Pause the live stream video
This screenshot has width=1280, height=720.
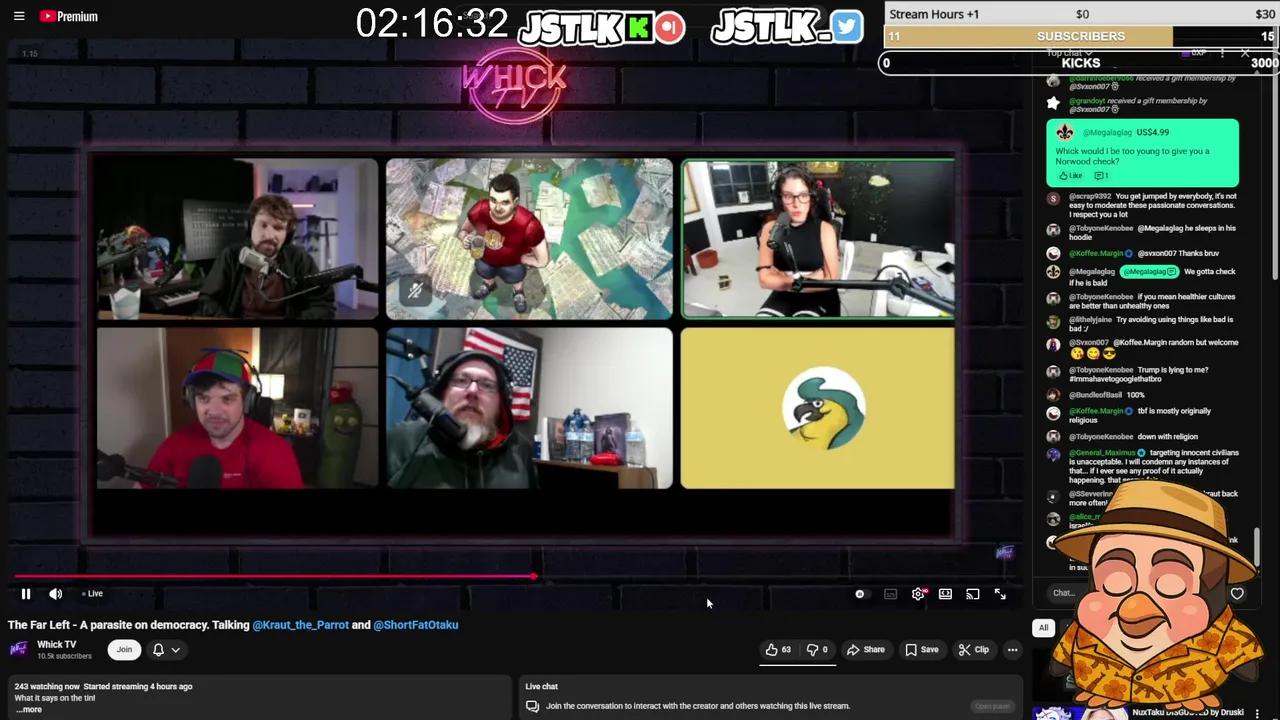[x=26, y=594]
